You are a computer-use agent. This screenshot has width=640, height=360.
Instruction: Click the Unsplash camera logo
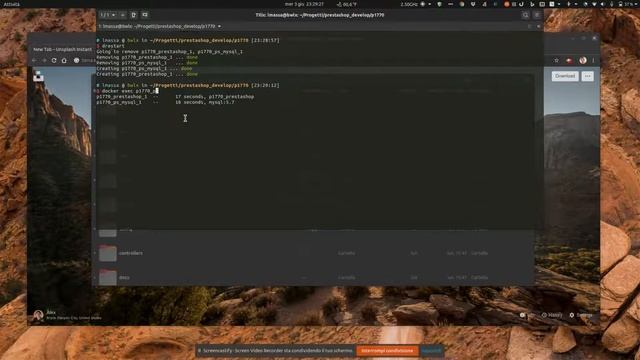click(x=38, y=76)
